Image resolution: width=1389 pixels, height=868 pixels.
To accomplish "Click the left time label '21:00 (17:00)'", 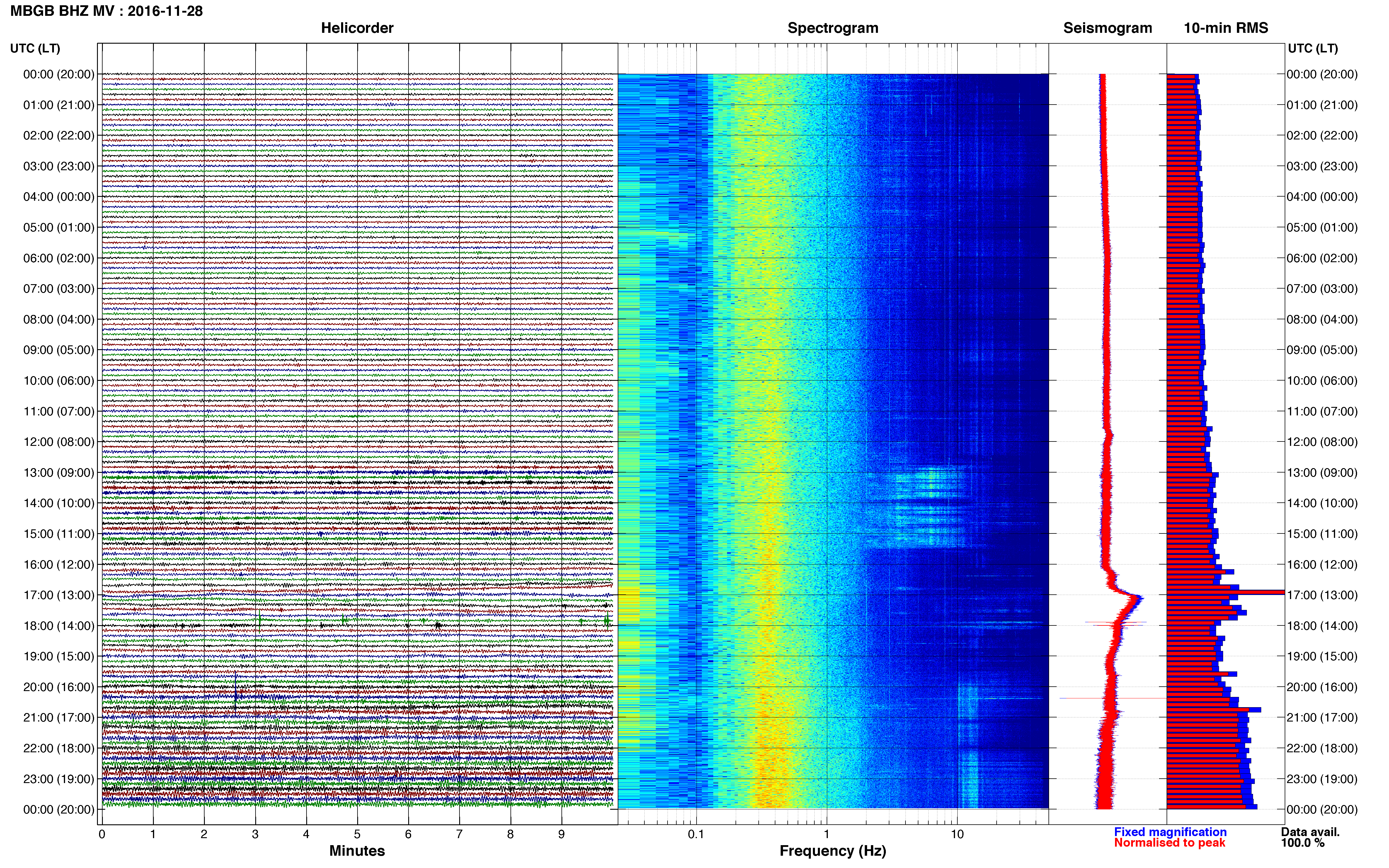I will (x=59, y=718).
